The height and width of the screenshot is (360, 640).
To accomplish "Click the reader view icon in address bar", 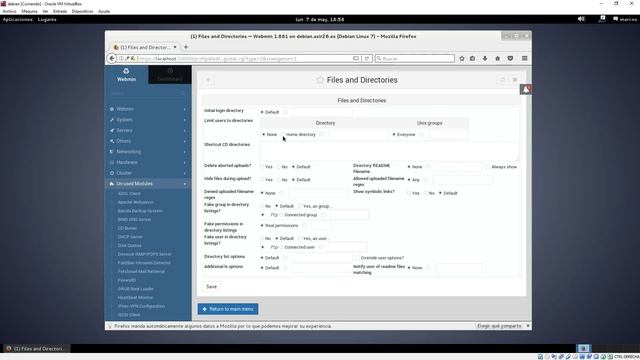I will pos(356,58).
